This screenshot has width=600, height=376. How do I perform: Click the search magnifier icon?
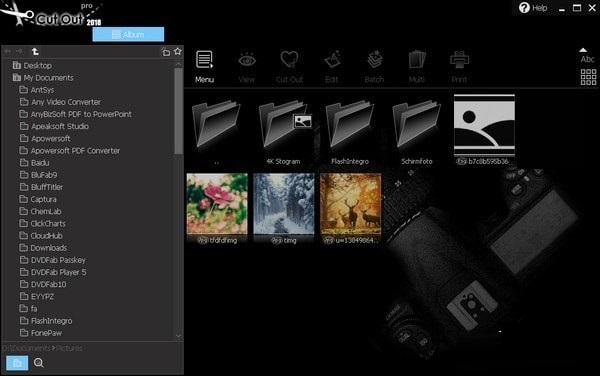point(39,363)
